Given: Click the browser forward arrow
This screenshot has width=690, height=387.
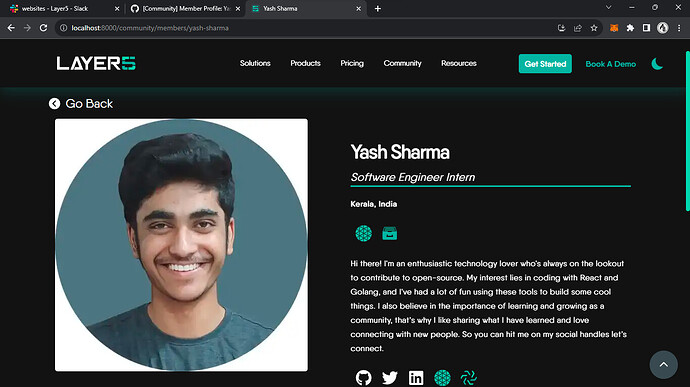Looking at the screenshot, I should pyautogui.click(x=27, y=28).
